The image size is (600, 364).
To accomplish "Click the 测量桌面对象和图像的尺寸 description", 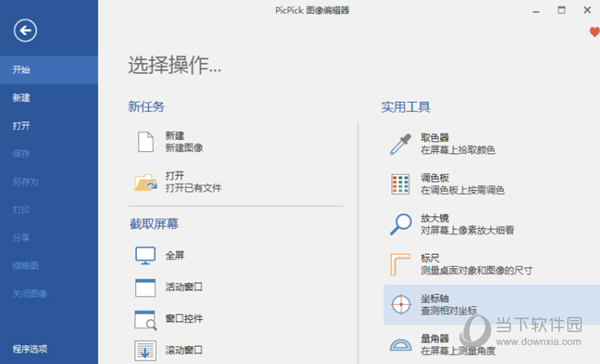I will (476, 270).
